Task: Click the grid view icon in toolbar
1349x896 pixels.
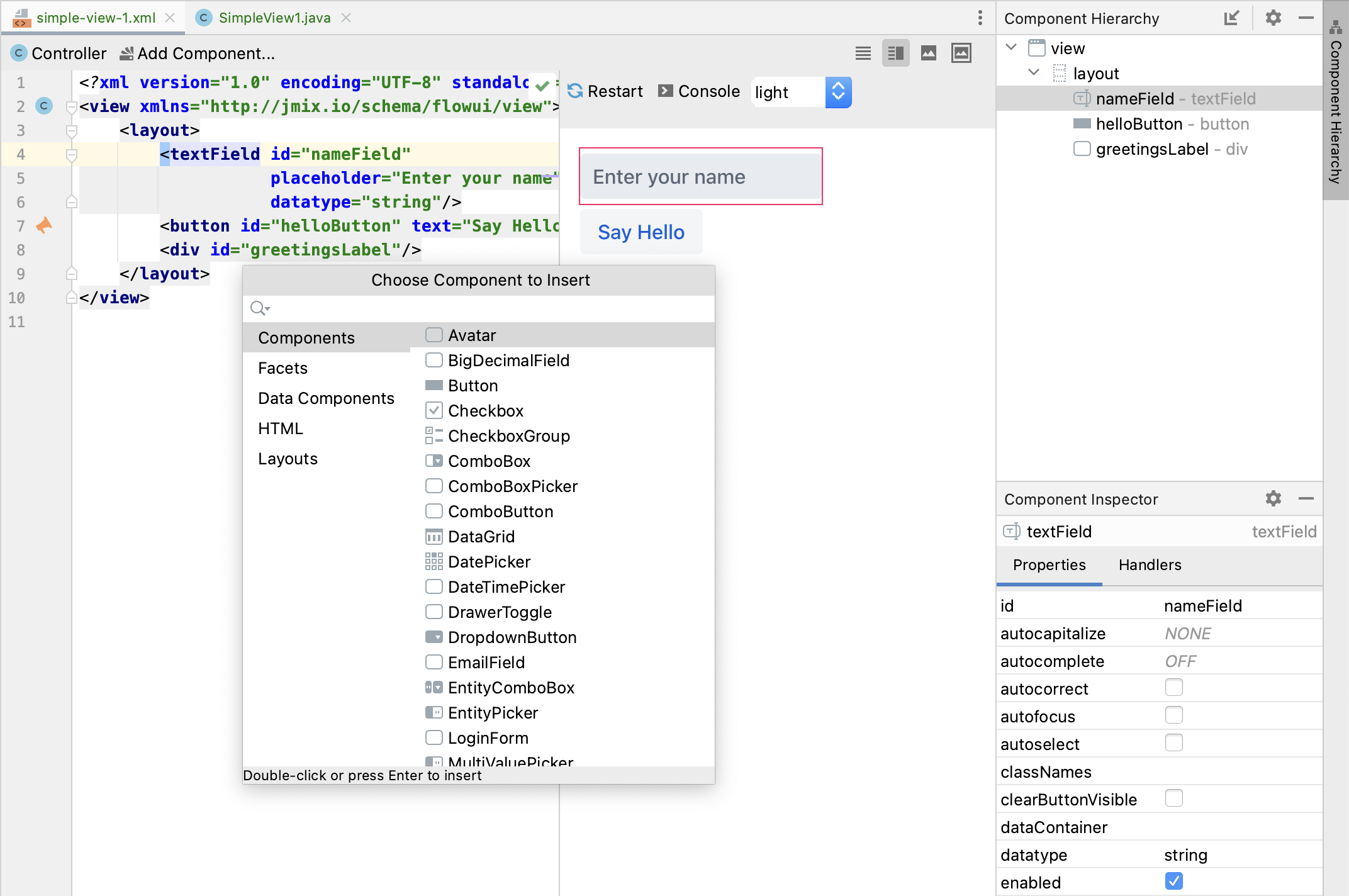Action: coord(894,54)
